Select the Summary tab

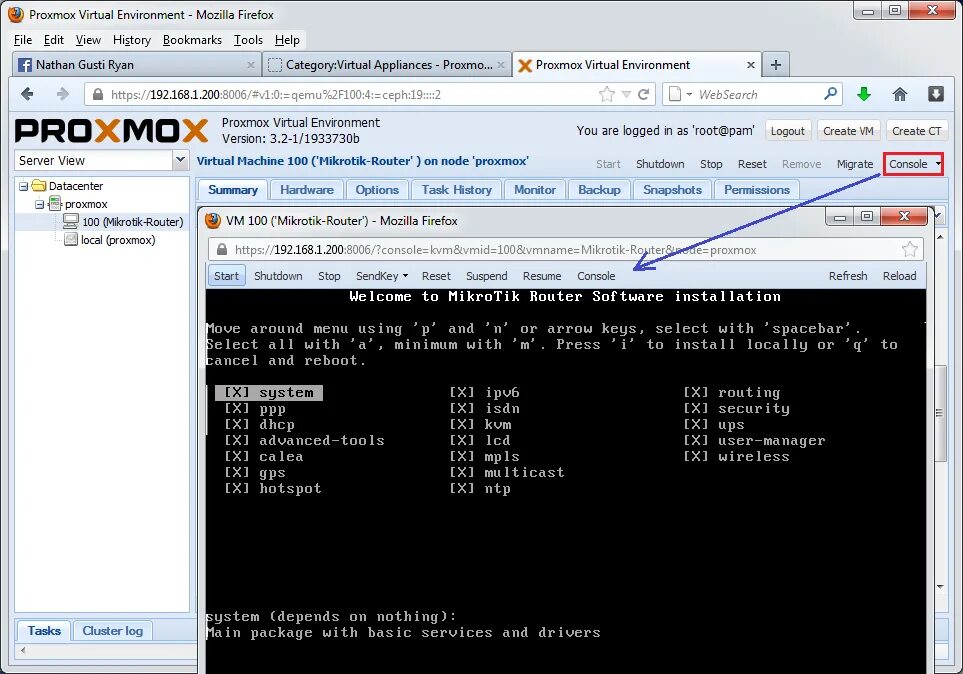click(233, 190)
